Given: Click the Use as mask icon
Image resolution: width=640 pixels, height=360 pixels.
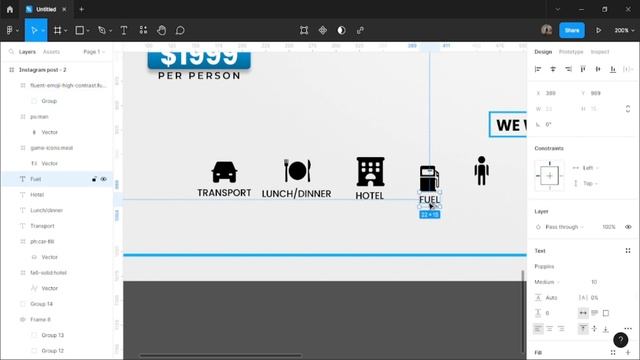Looking at the screenshot, I should click(x=341, y=30).
